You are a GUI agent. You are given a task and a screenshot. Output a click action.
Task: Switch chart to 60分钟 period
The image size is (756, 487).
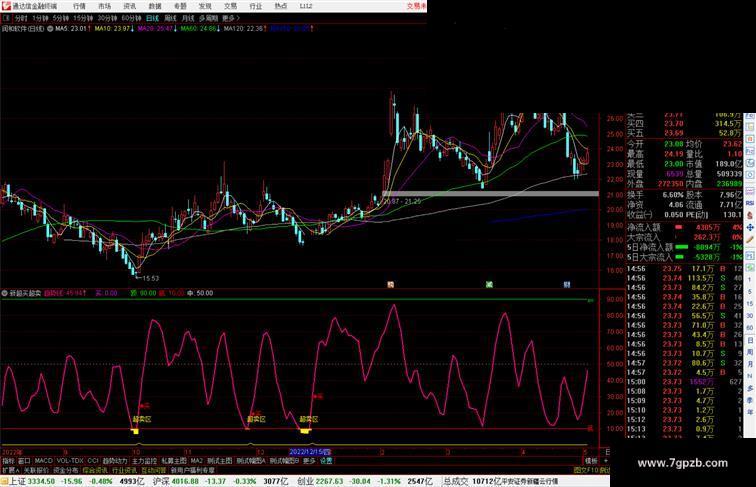pyautogui.click(x=131, y=18)
